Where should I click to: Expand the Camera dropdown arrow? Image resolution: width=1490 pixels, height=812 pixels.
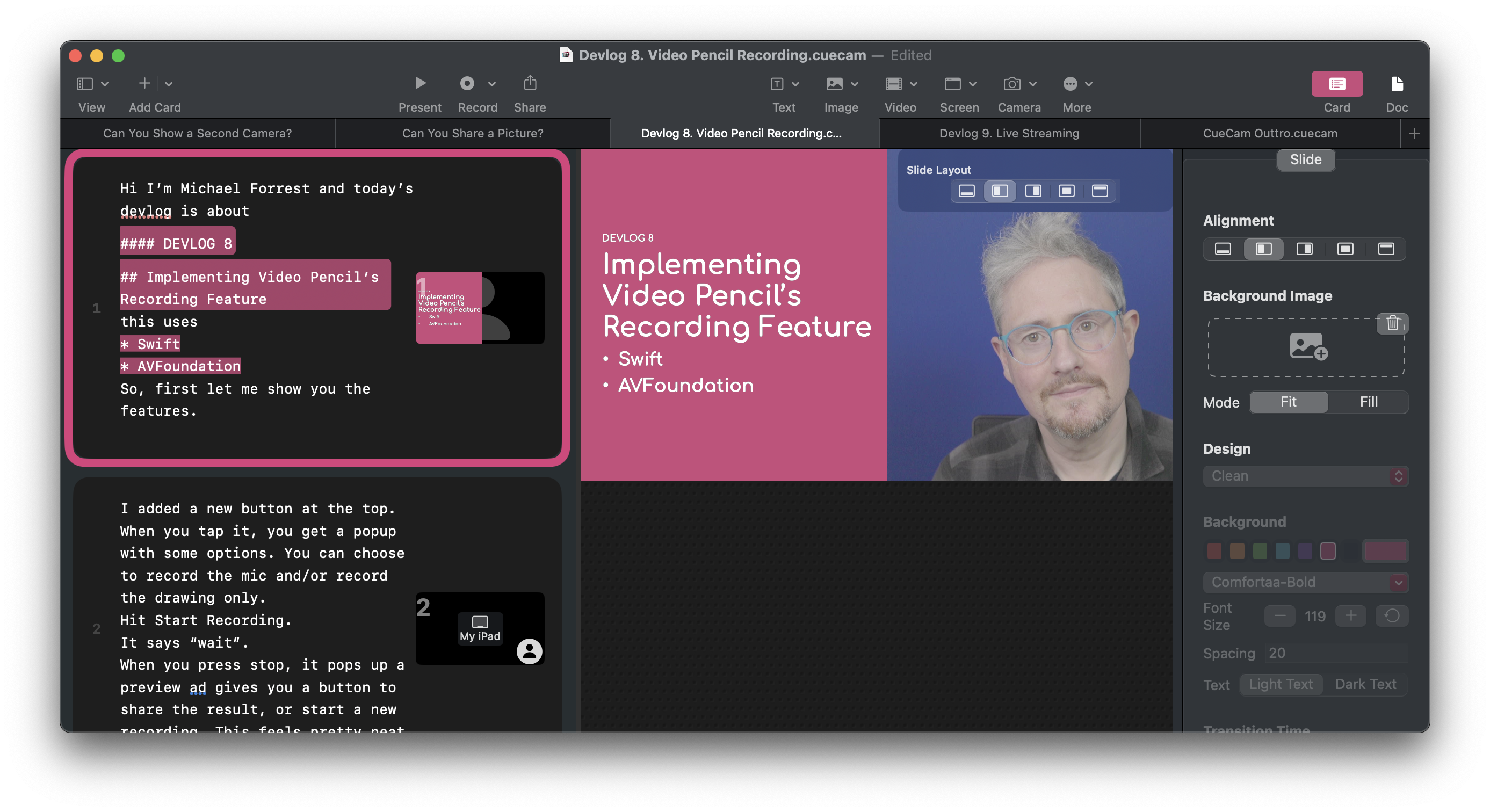point(1032,84)
